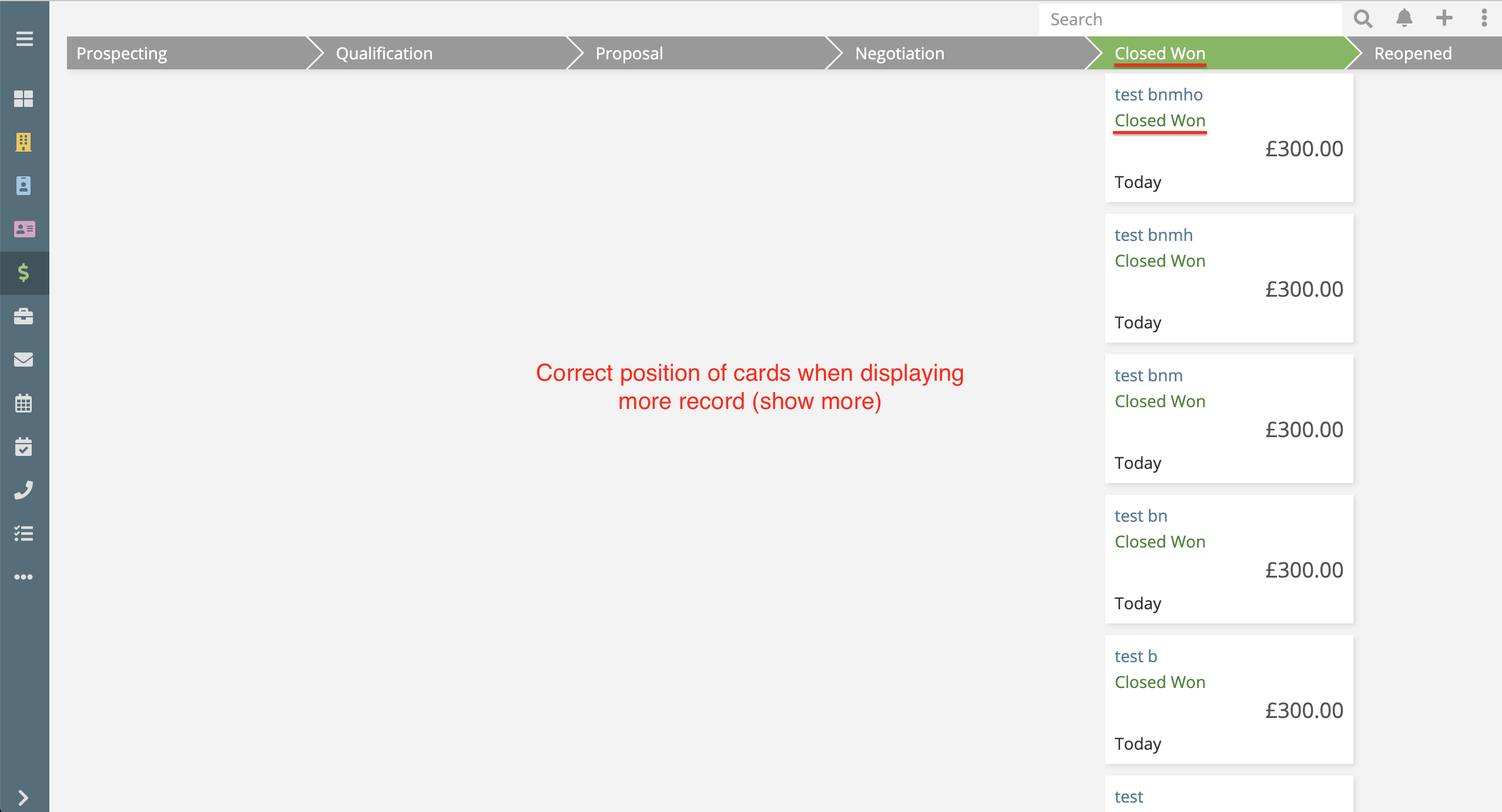Expand the sidebar using bottom chevron
1502x812 pixels.
pyautogui.click(x=24, y=797)
